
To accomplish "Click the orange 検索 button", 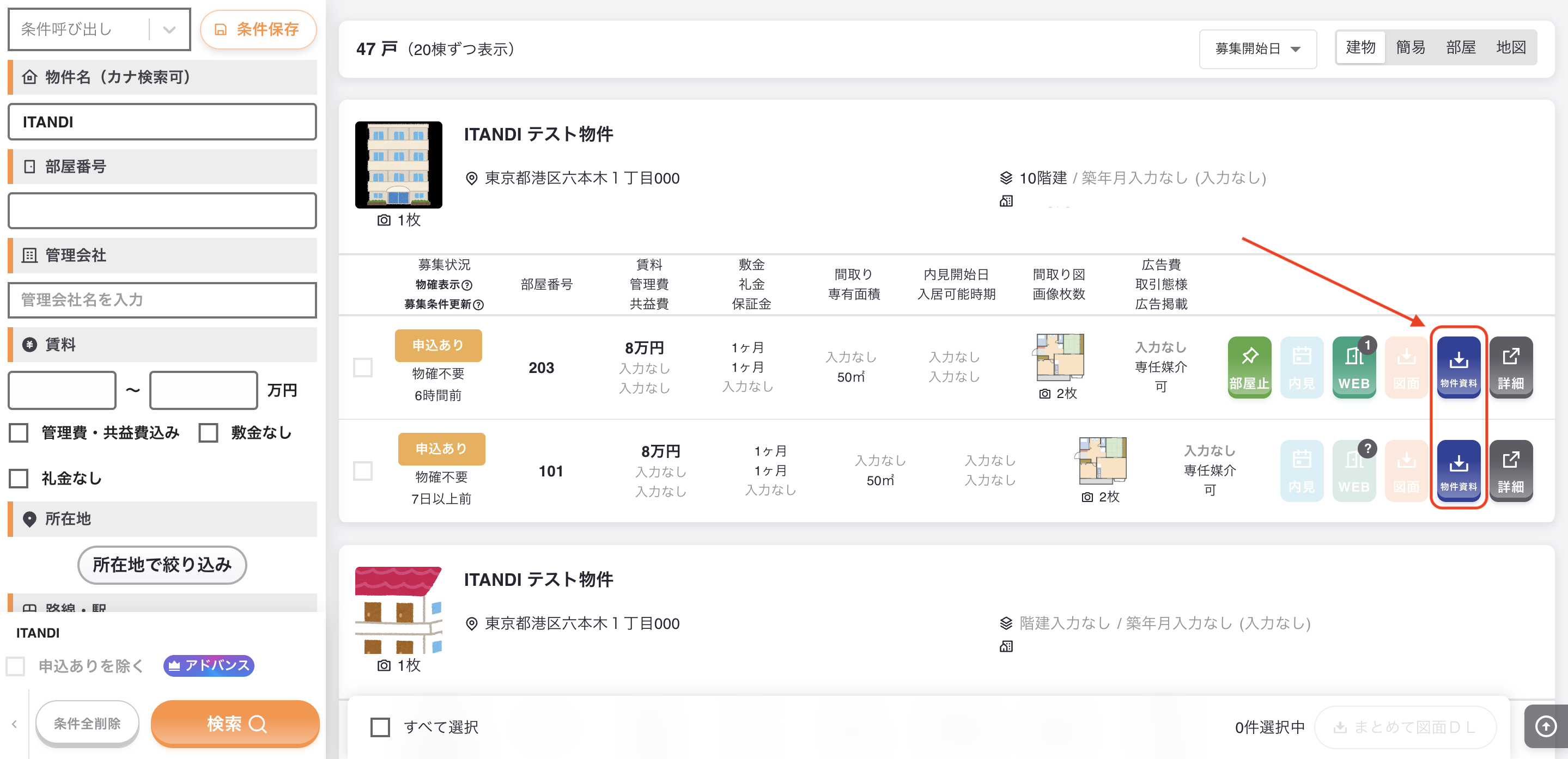I will 235,723.
